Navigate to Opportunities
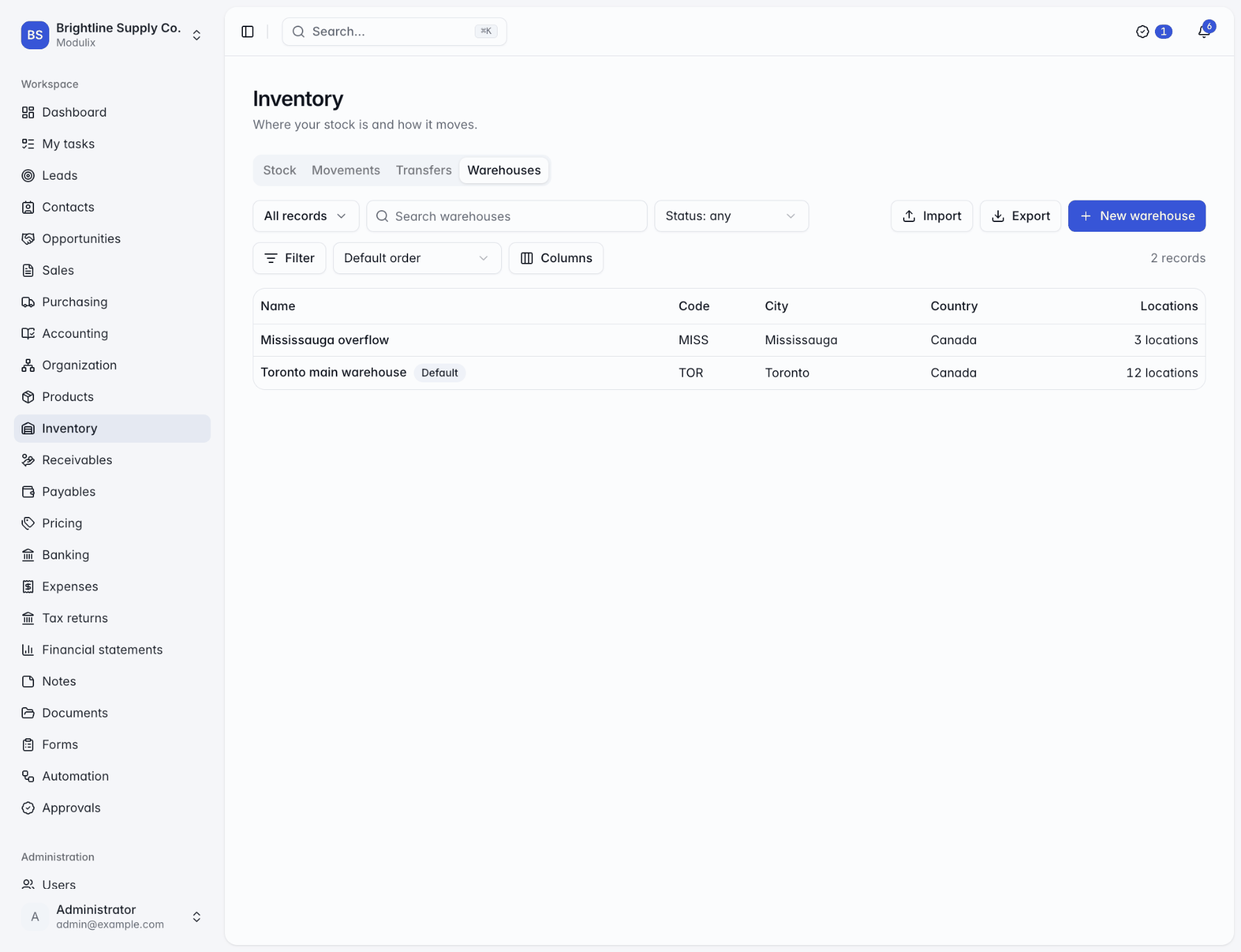 pos(112,239)
